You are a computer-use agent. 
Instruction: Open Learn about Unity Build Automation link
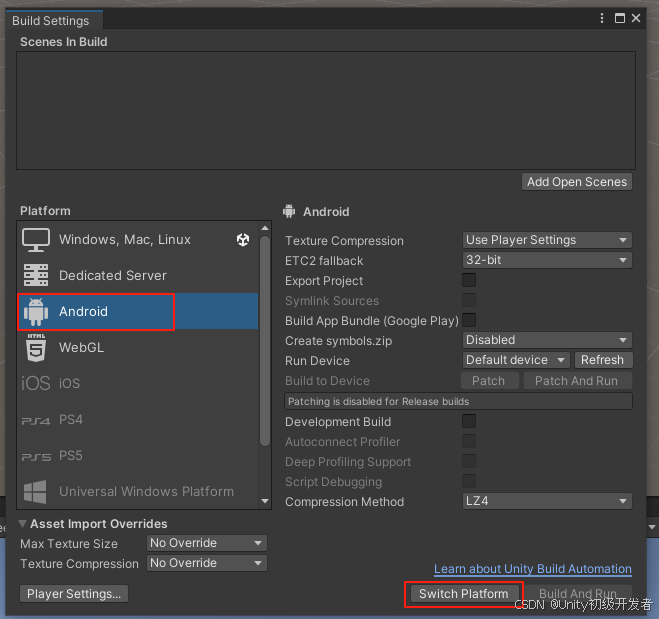(x=533, y=569)
